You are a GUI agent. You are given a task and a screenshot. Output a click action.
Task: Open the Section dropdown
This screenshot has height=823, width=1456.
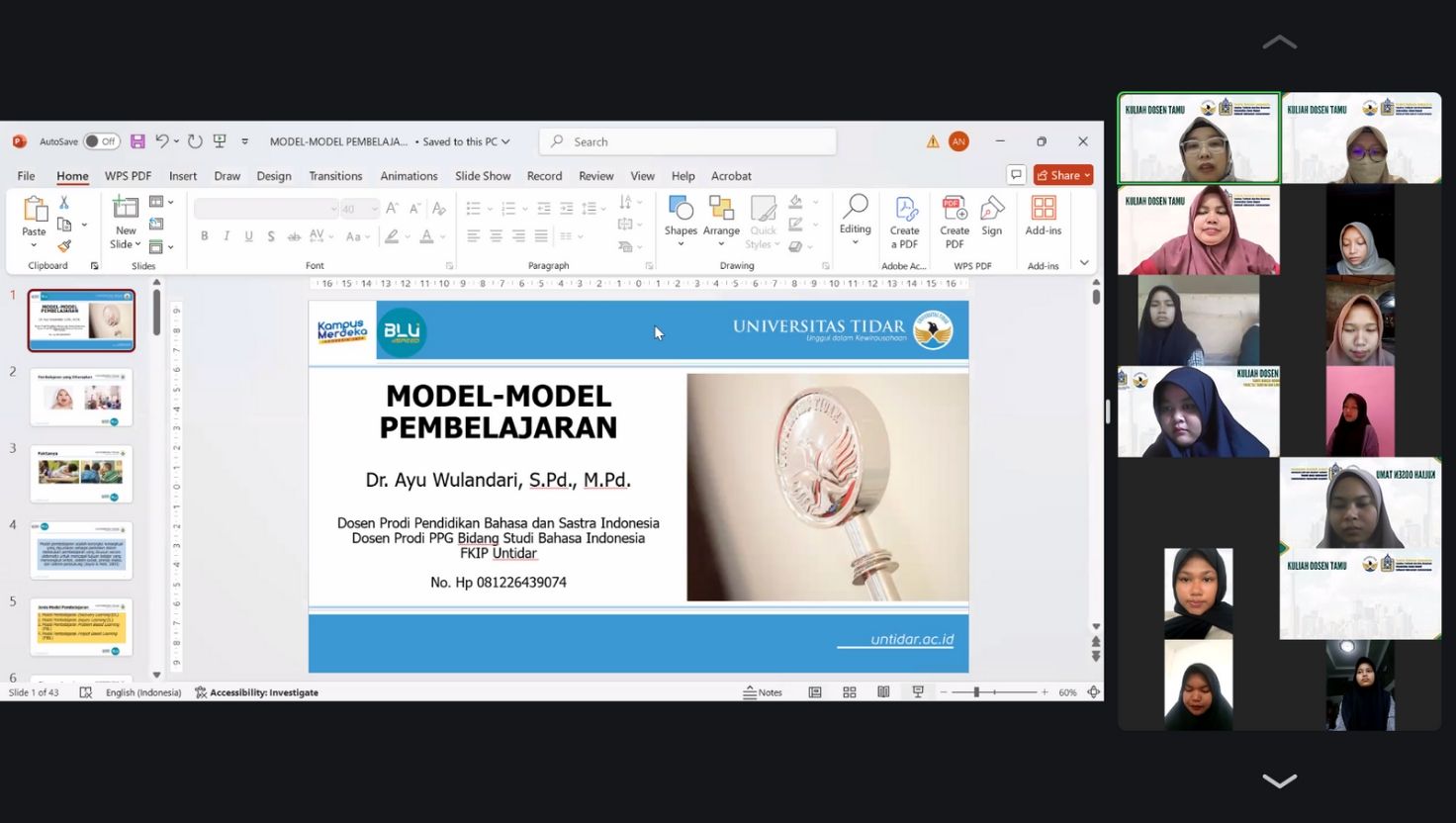pyautogui.click(x=161, y=246)
